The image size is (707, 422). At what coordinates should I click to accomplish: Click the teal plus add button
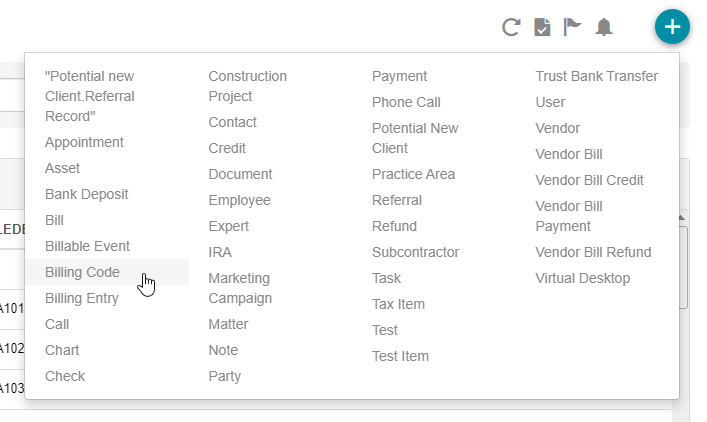672,27
